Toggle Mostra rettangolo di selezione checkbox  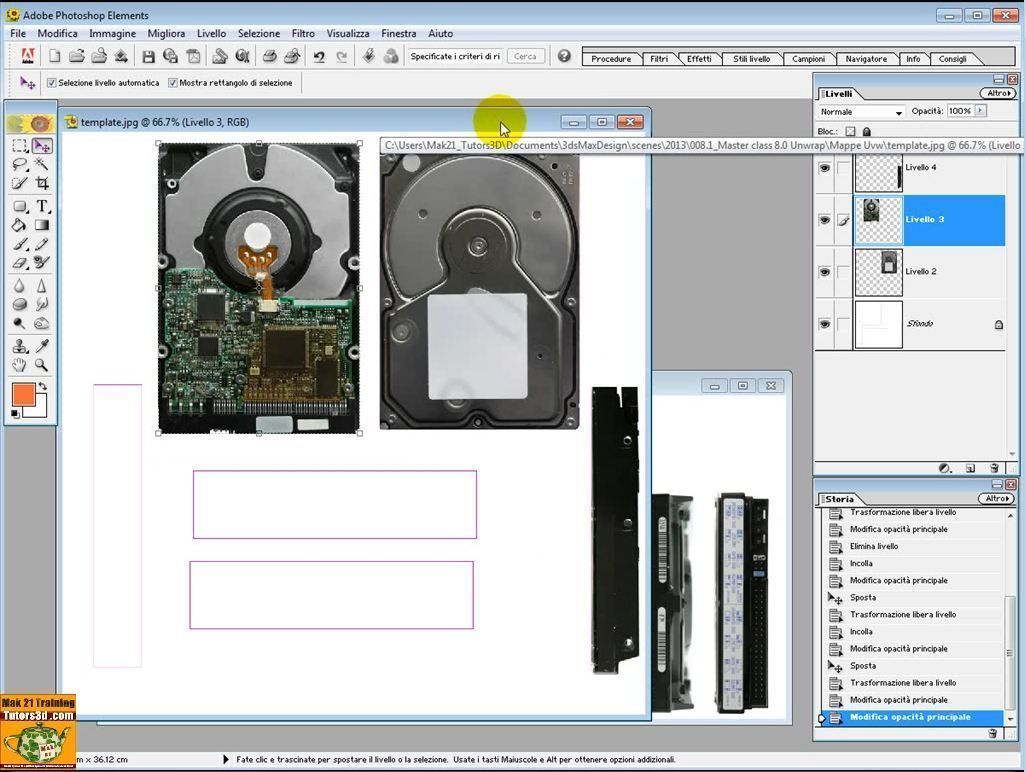[173, 83]
